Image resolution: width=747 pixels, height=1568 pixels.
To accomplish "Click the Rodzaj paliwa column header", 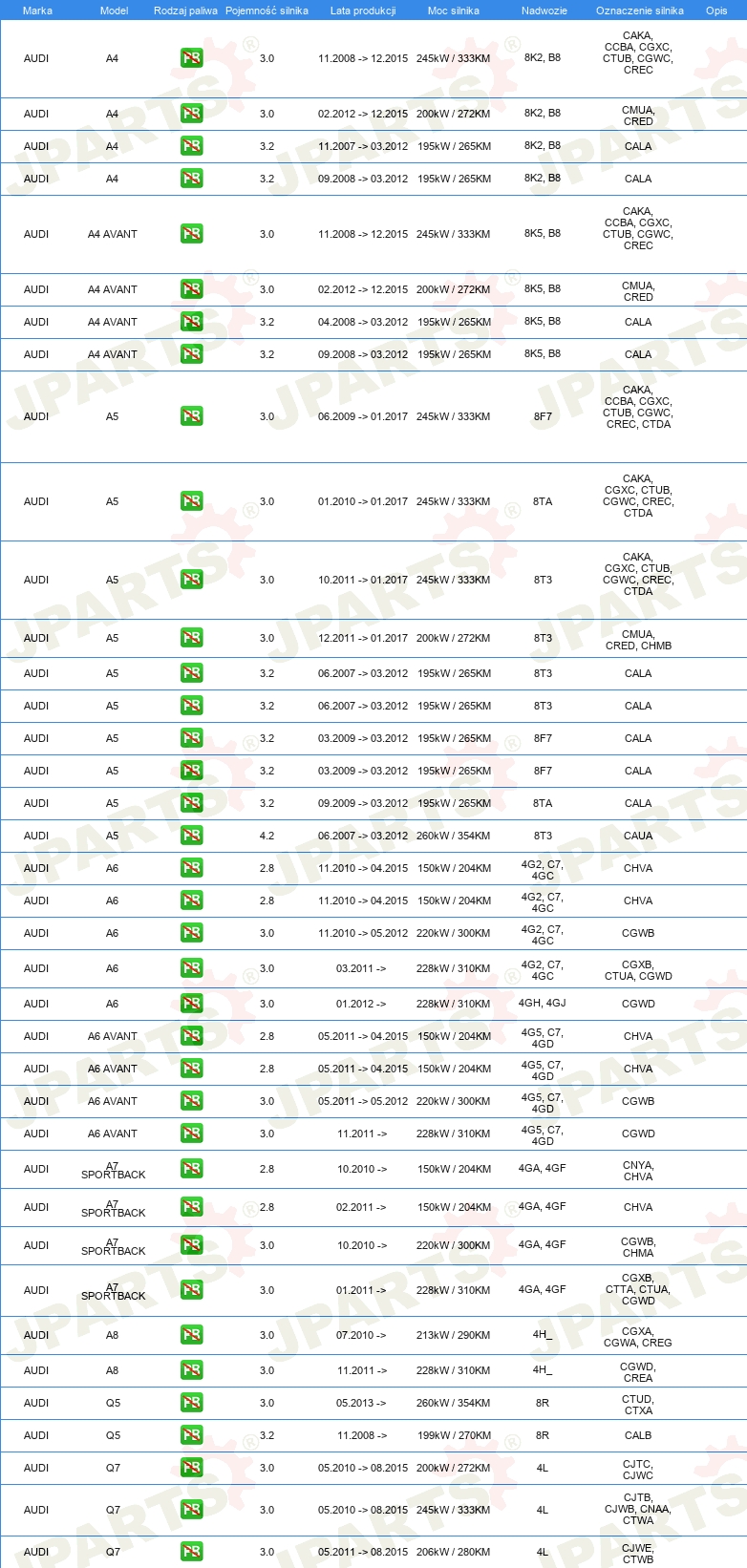I will (185, 11).
